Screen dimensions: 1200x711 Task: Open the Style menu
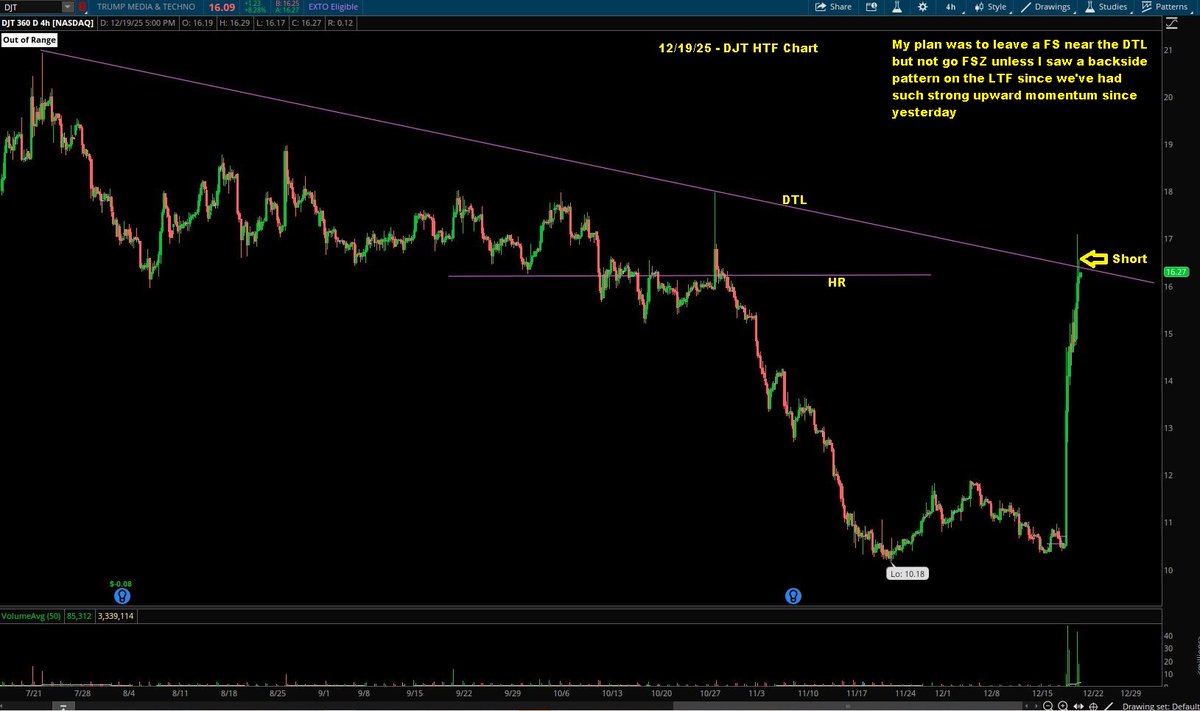pyautogui.click(x=991, y=6)
